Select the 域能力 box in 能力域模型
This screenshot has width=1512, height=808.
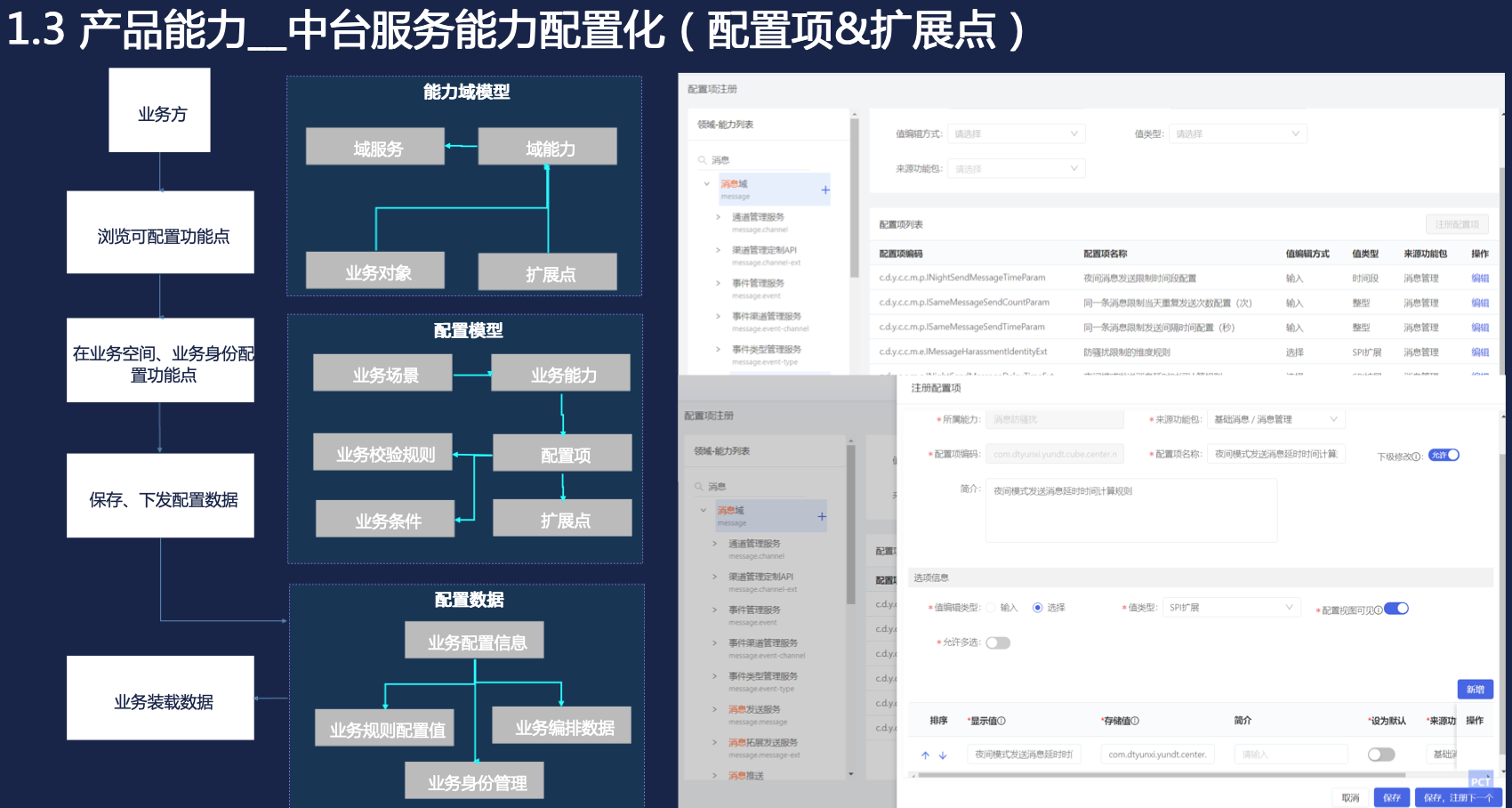pos(548,146)
